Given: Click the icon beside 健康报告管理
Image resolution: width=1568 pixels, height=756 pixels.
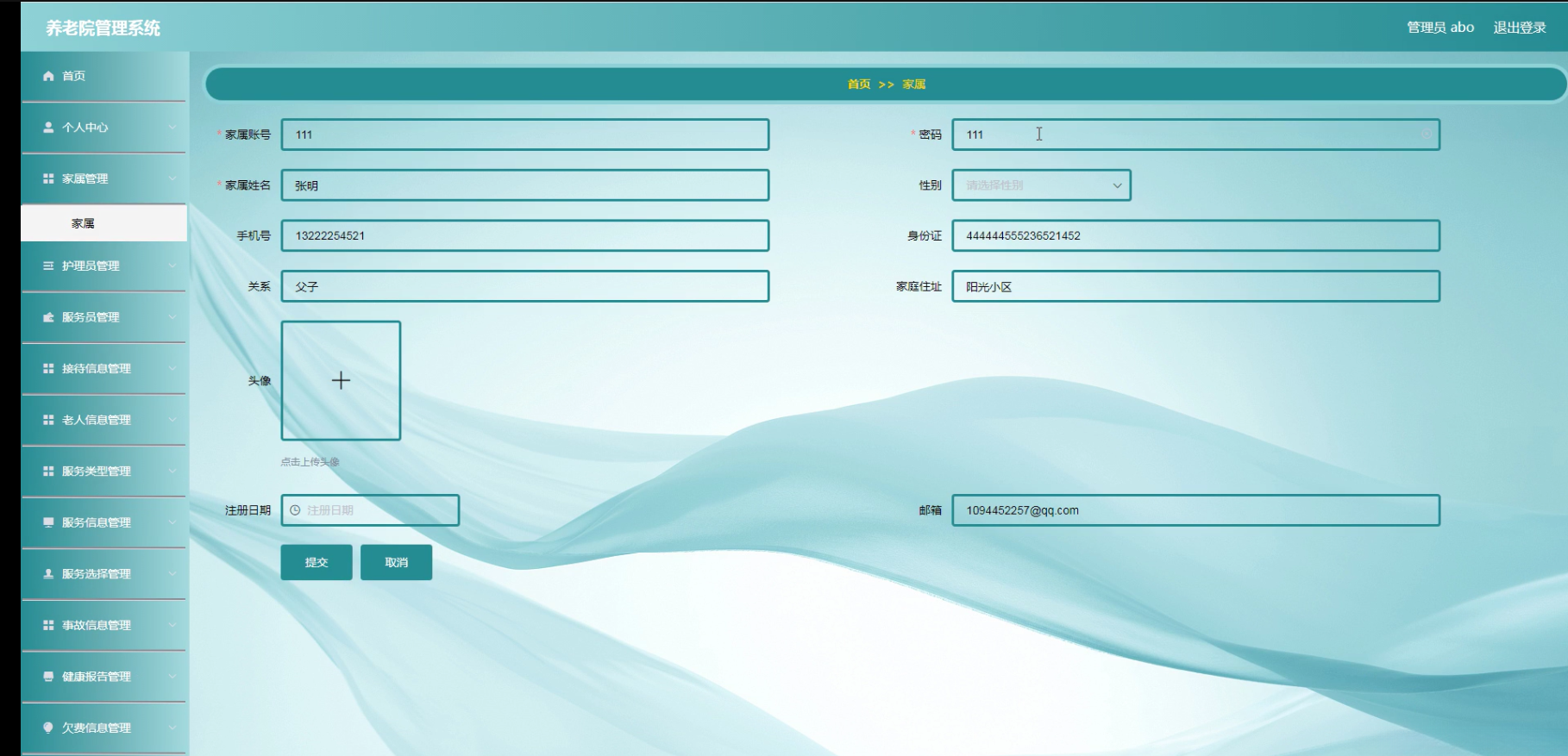Looking at the screenshot, I should pyautogui.click(x=48, y=677).
